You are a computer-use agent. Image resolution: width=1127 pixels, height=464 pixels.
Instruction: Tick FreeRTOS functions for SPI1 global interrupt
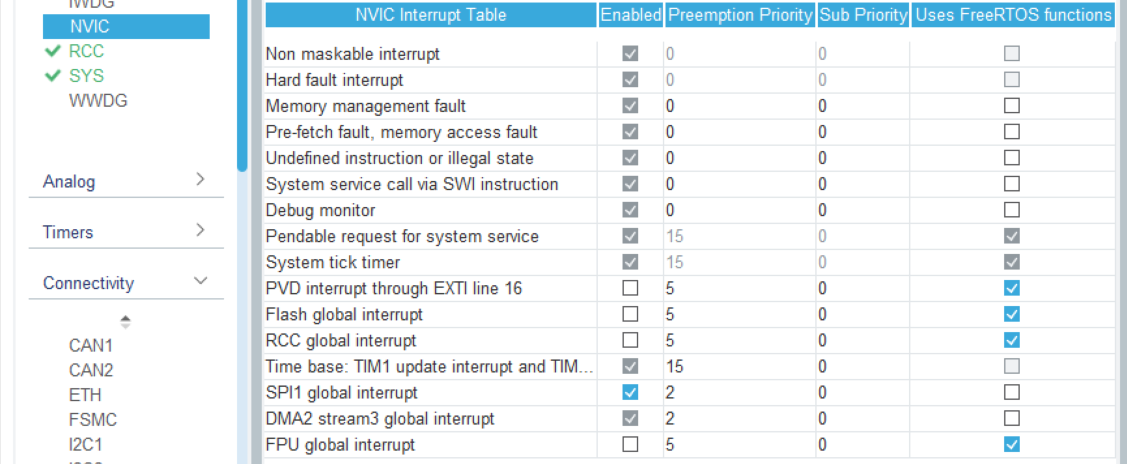coord(1012,392)
